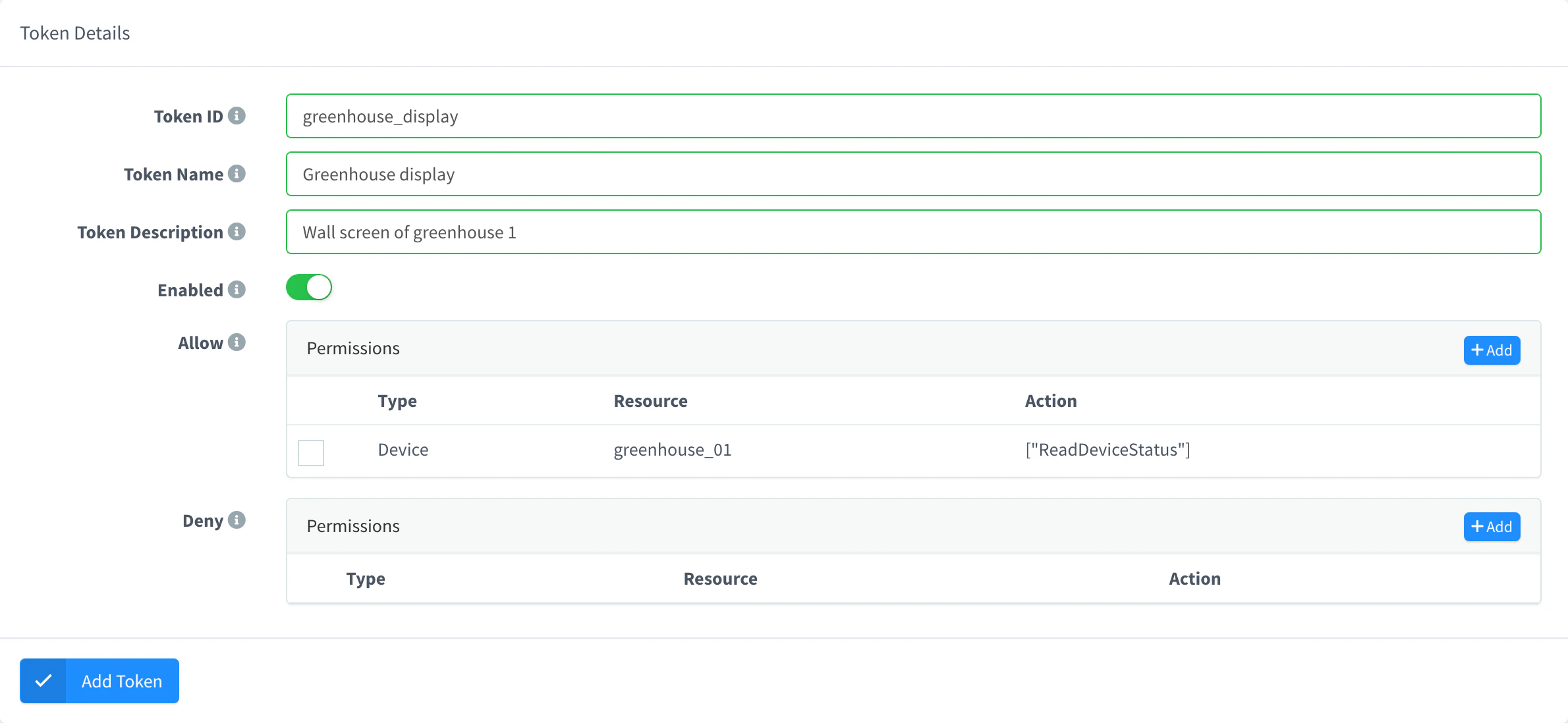Click the Add Token button
The width and height of the screenshot is (1568, 723).
[x=99, y=681]
